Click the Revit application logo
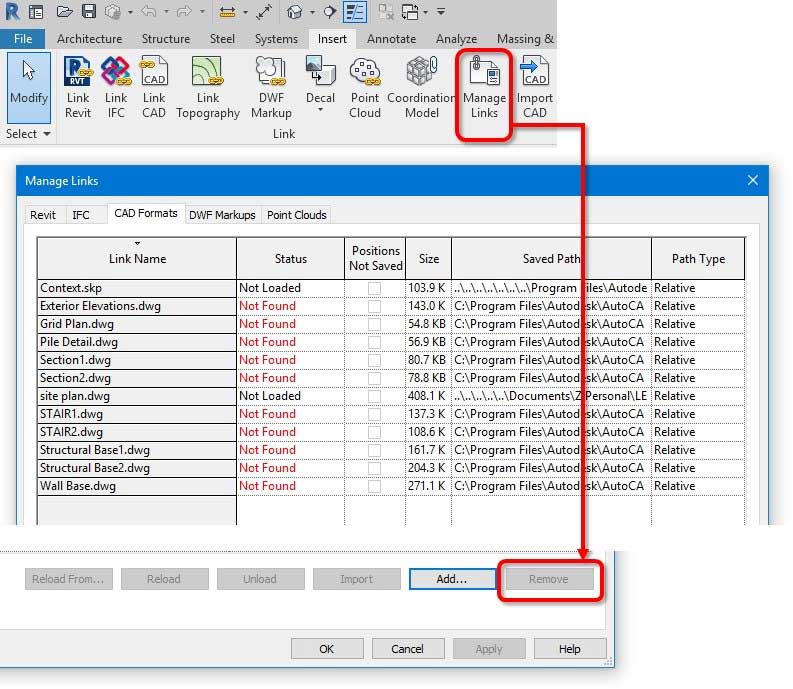 coord(12,11)
